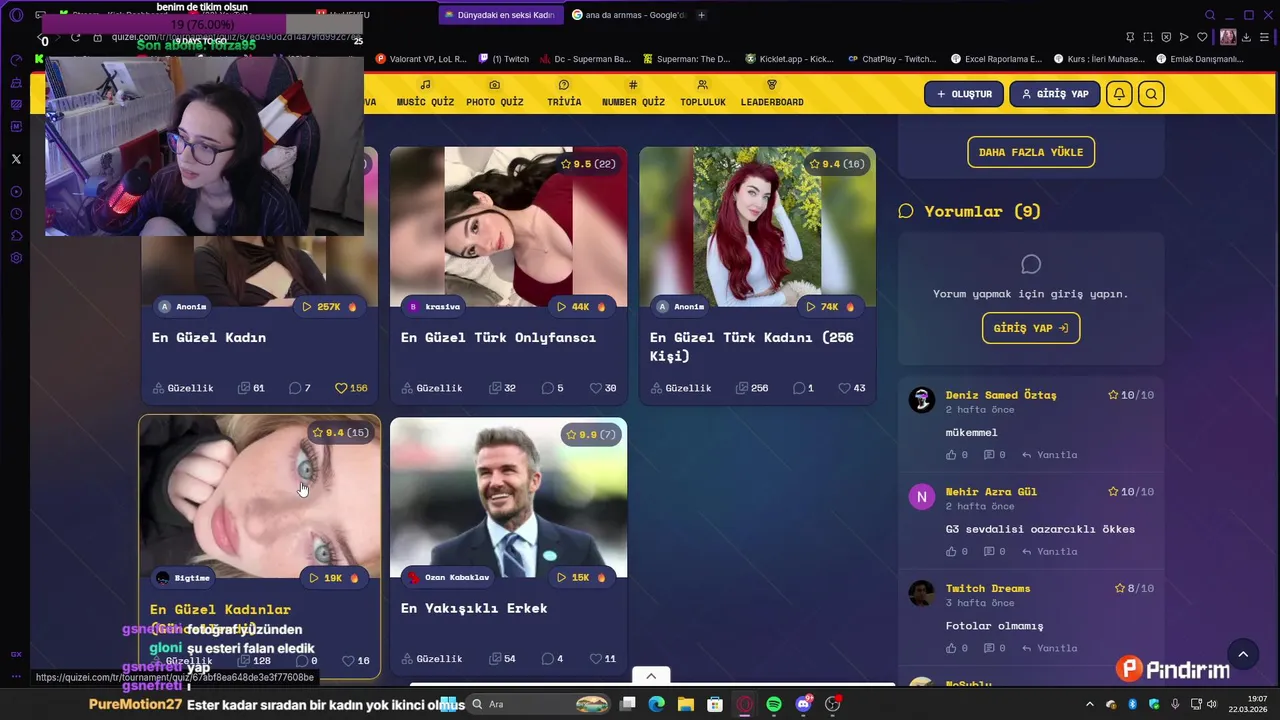Click the scroll-to-top arrow button
Image resolution: width=1280 pixels, height=720 pixels.
pyautogui.click(x=1243, y=655)
